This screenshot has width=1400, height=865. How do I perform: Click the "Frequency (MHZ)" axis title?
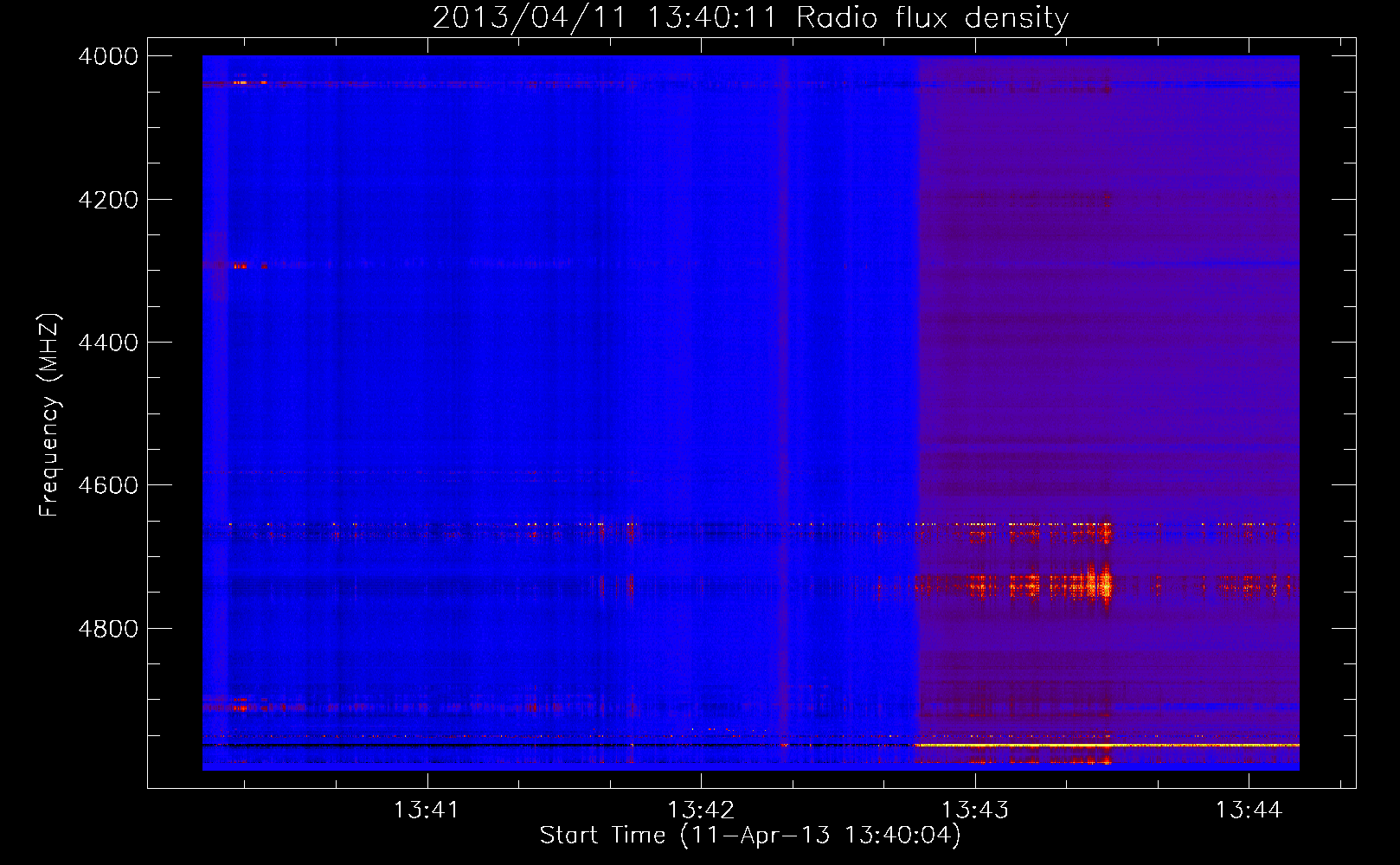50,415
